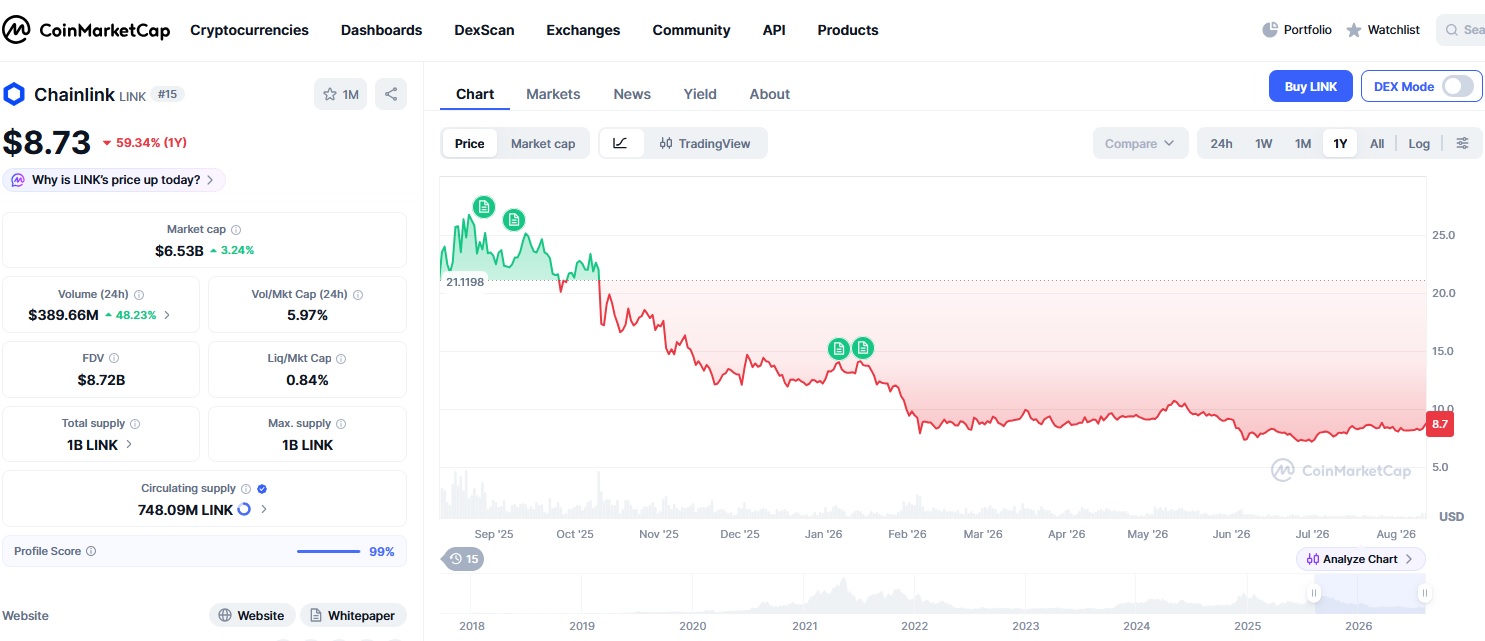Viewport: 1485px width, 641px height.
Task: Open chart settings sliders icon
Action: [1462, 143]
